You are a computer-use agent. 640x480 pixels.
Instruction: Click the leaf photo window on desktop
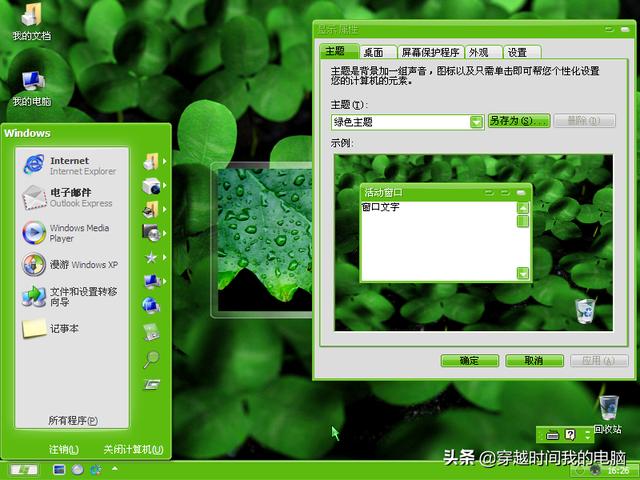(263, 240)
